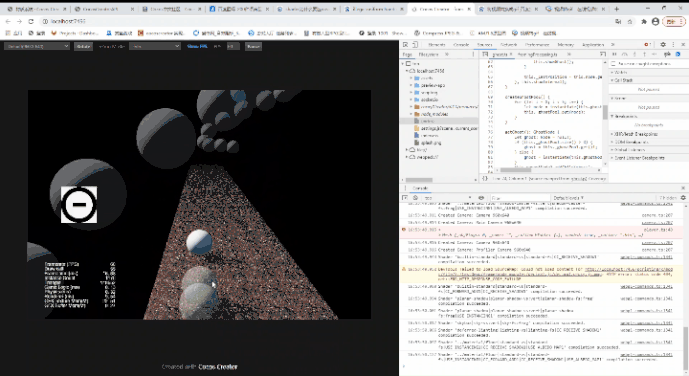Expand the node_modules folder

(x=411, y=114)
